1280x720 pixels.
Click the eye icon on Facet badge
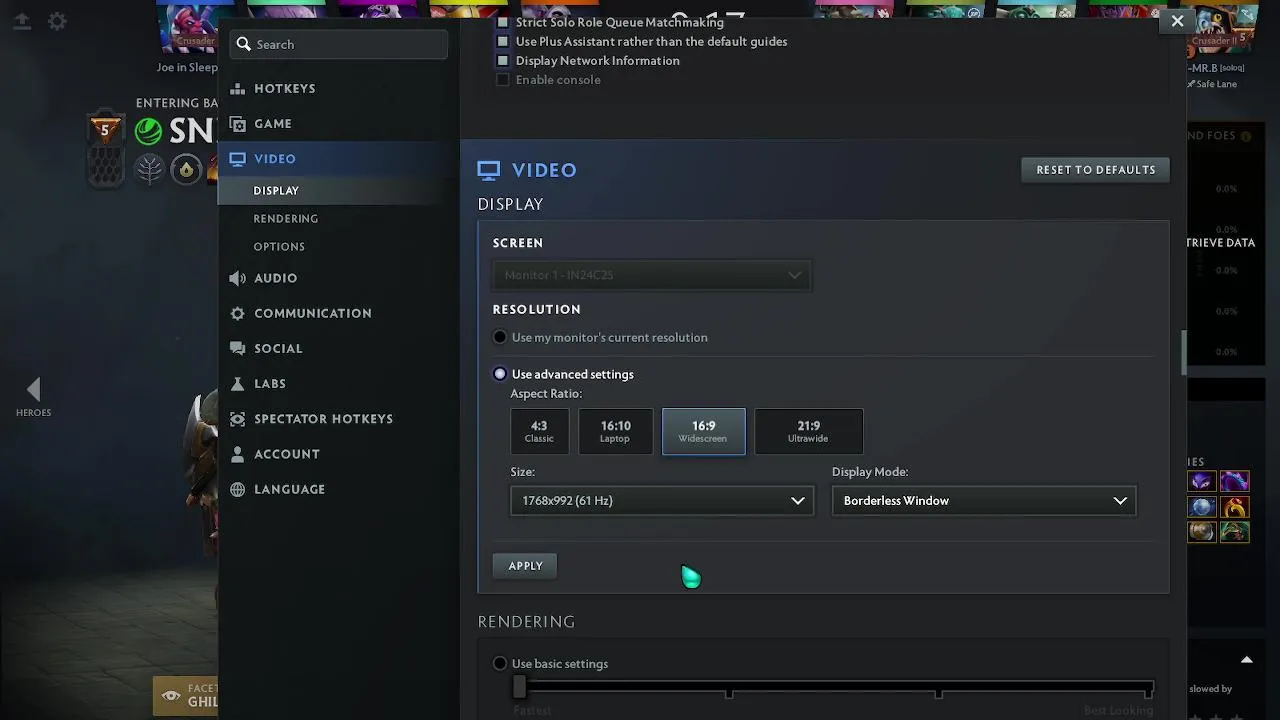(x=171, y=695)
